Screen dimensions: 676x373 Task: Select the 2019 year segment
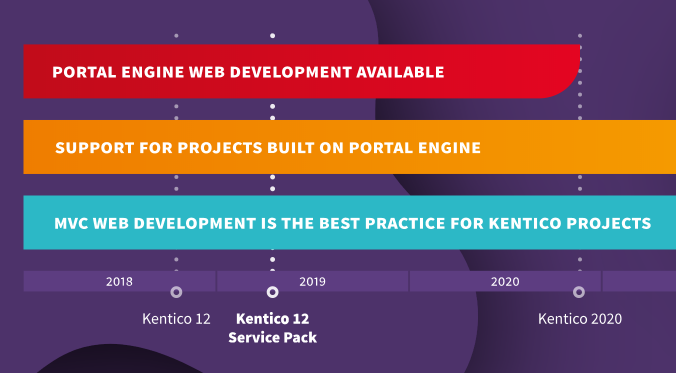tap(313, 282)
